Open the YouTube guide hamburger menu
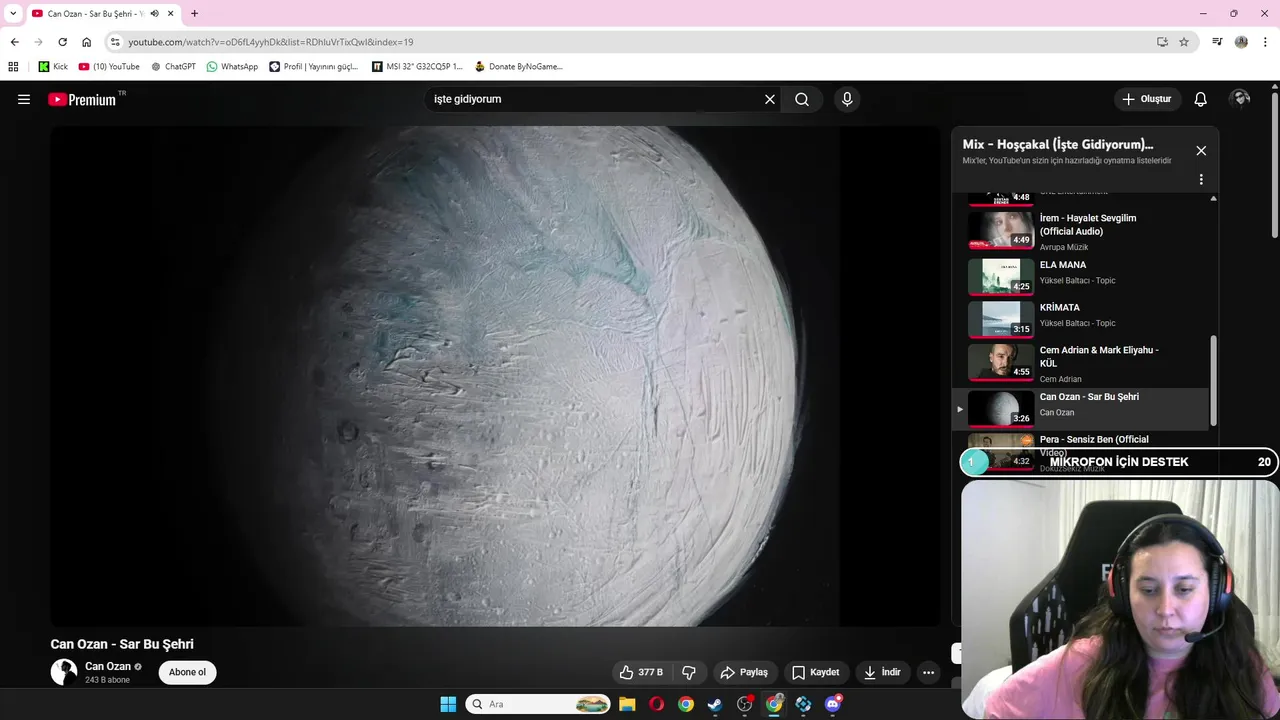1280x720 pixels. click(24, 99)
